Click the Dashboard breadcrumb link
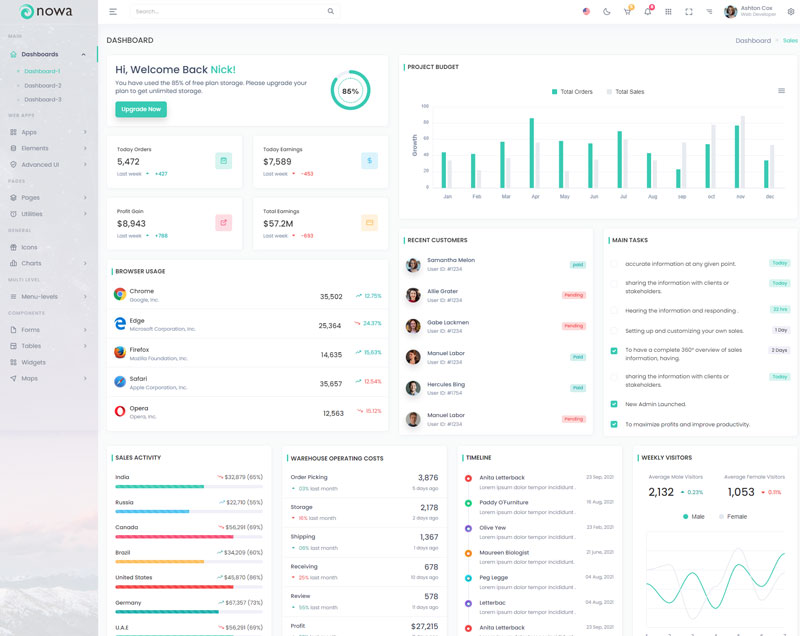This screenshot has height=636, width=800. coord(753,41)
